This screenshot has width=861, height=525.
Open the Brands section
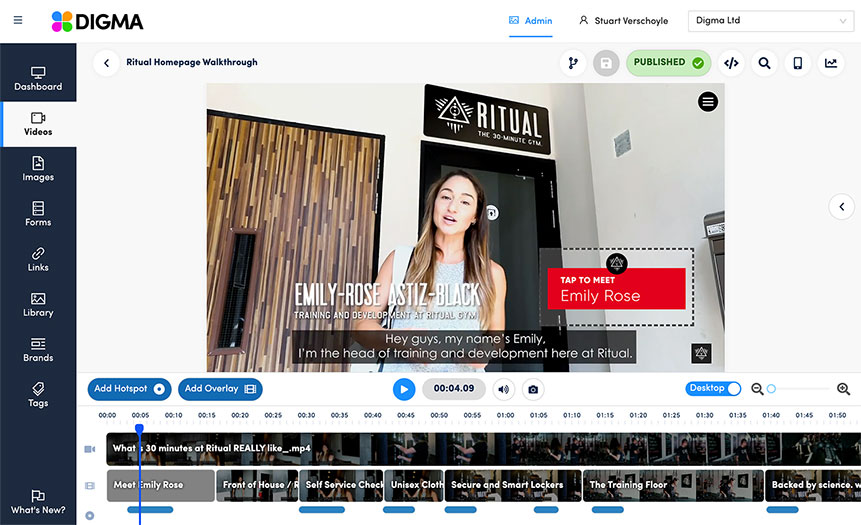coord(38,350)
